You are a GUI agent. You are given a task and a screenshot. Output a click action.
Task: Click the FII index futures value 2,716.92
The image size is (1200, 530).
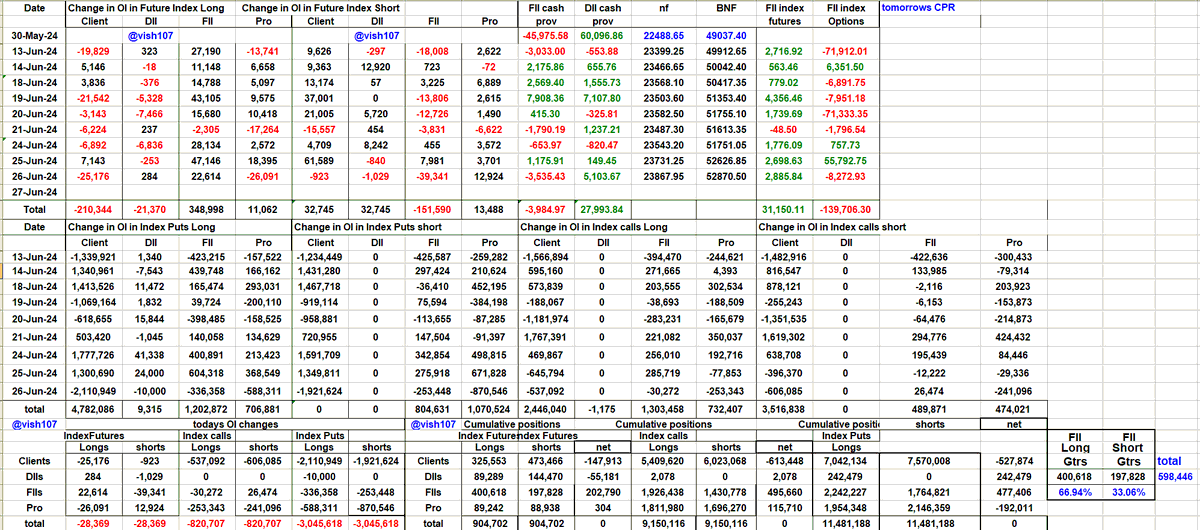pyautogui.click(x=784, y=49)
